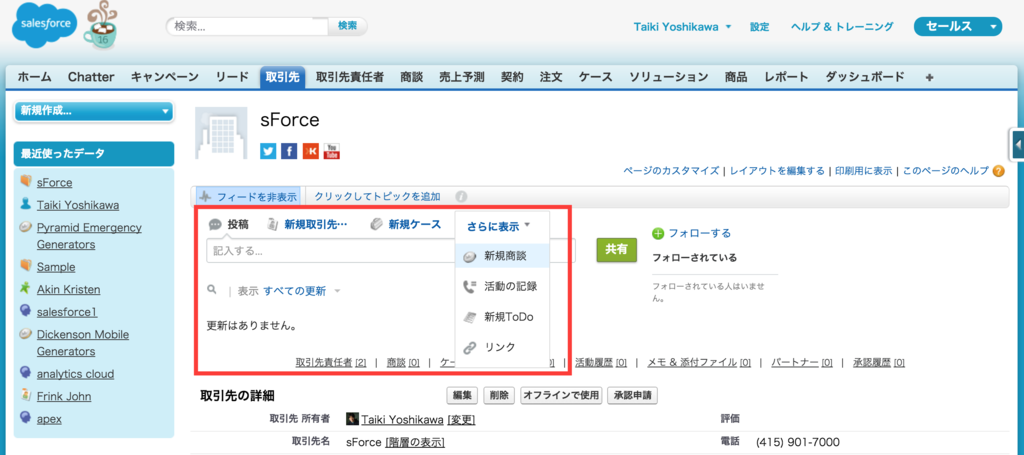
Task: Click the 階層の表示 hierarchy link
Action: click(x=415, y=443)
